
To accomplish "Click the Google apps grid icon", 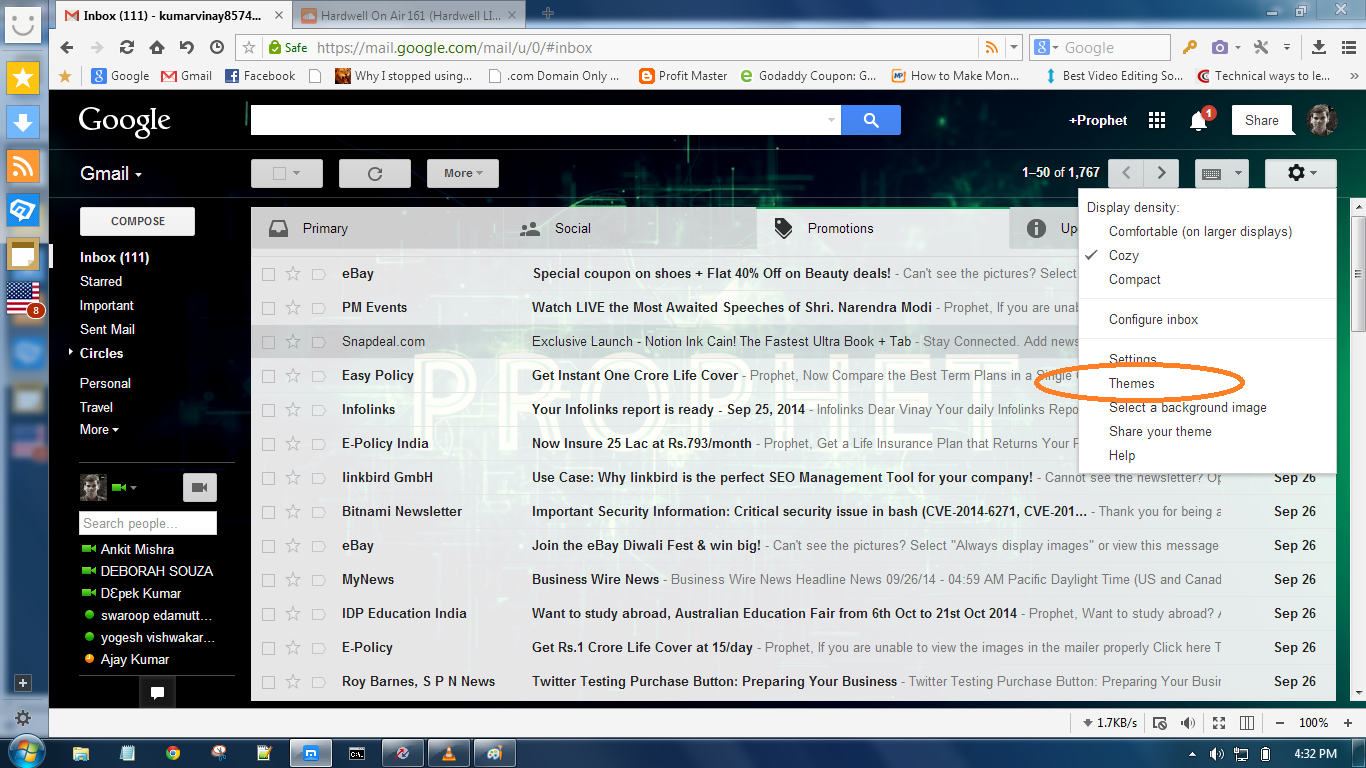I will 1157,120.
